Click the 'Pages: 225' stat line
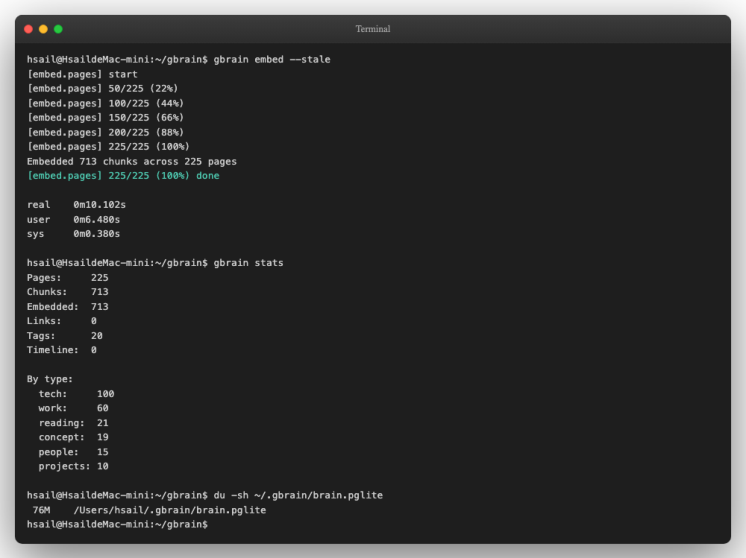Image resolution: width=746 pixels, height=558 pixels. point(68,277)
